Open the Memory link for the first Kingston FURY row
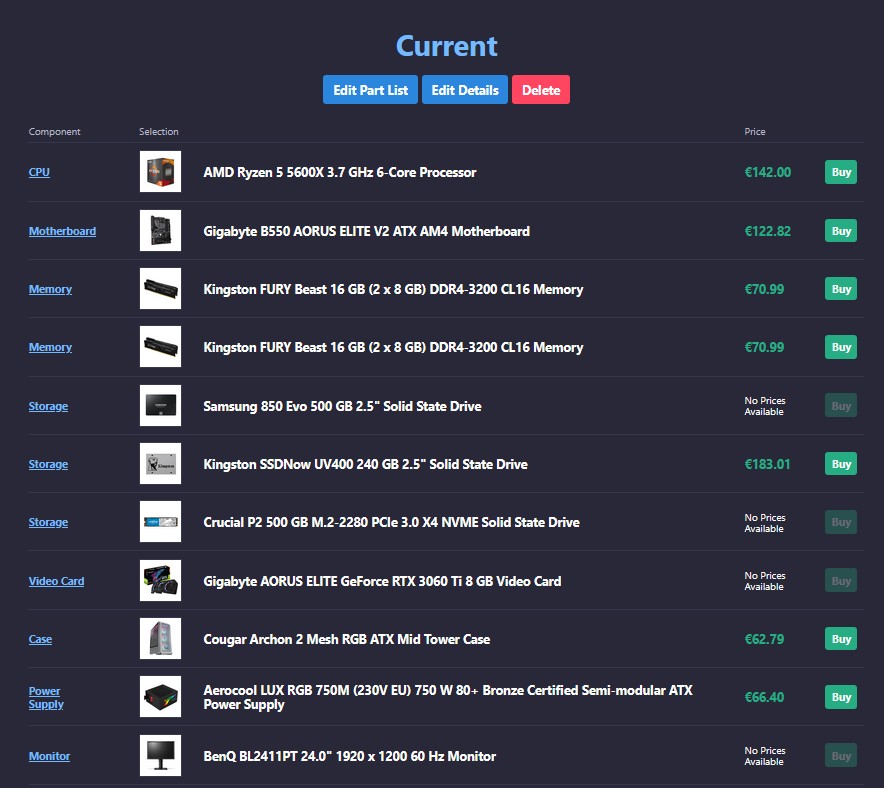The height and width of the screenshot is (788, 884). (50, 289)
